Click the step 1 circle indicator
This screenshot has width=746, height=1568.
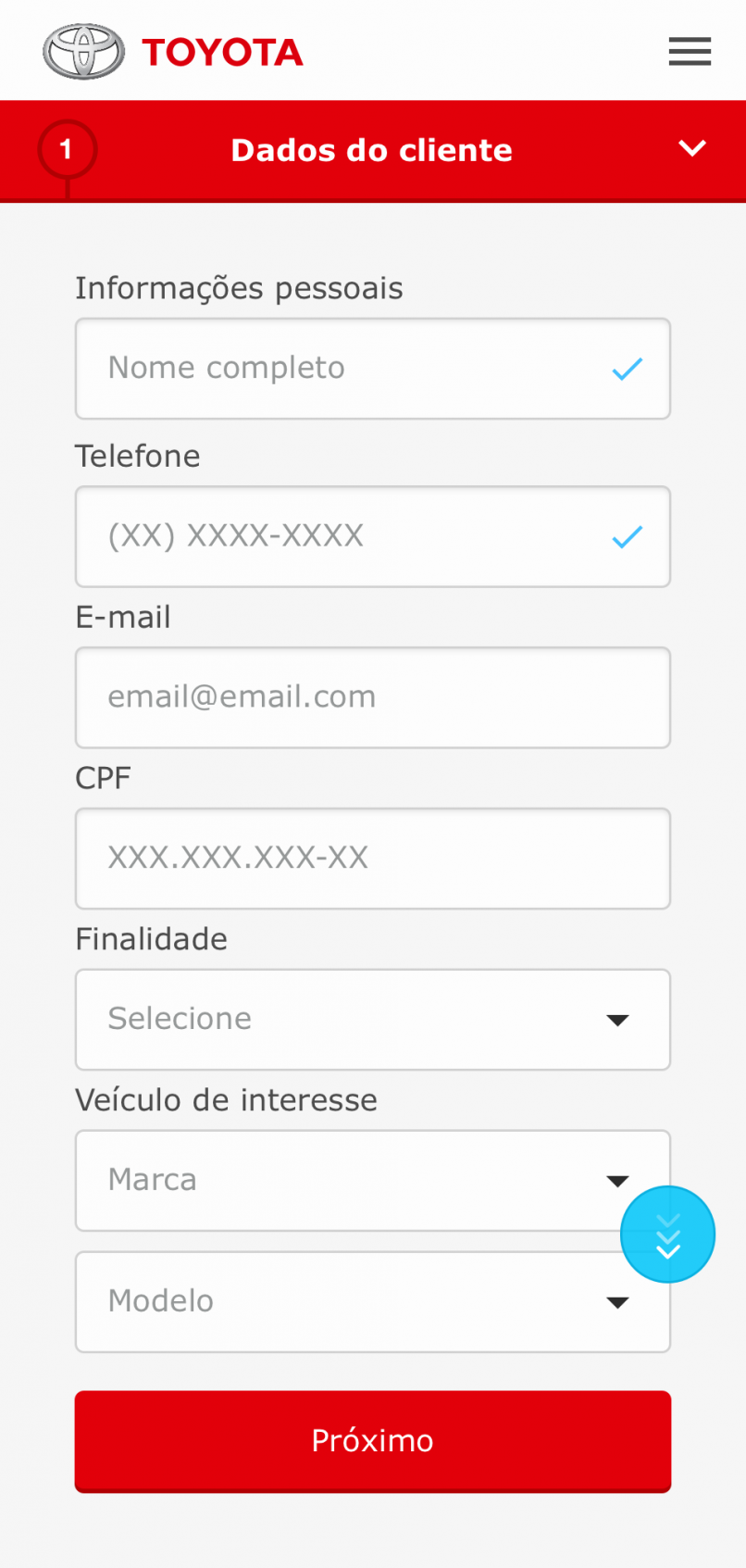[x=67, y=149]
